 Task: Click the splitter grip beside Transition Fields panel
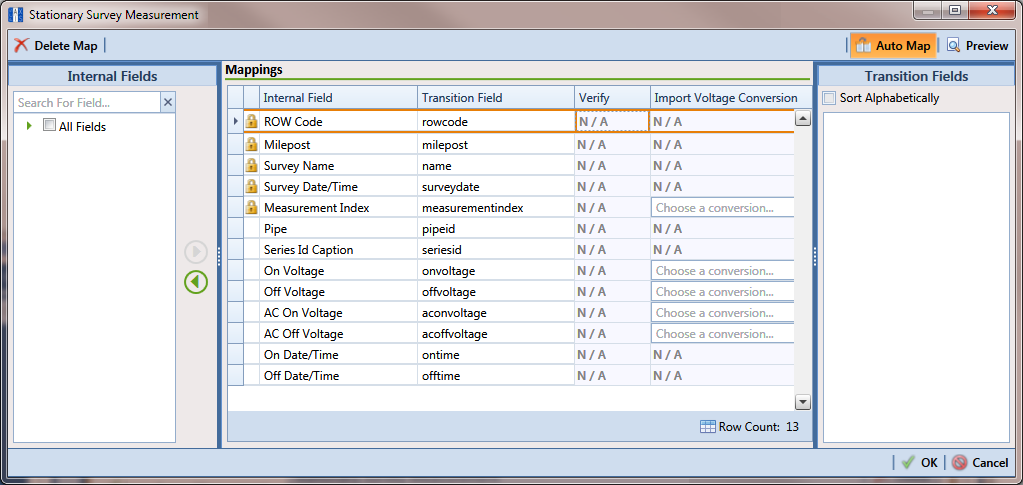click(x=814, y=257)
